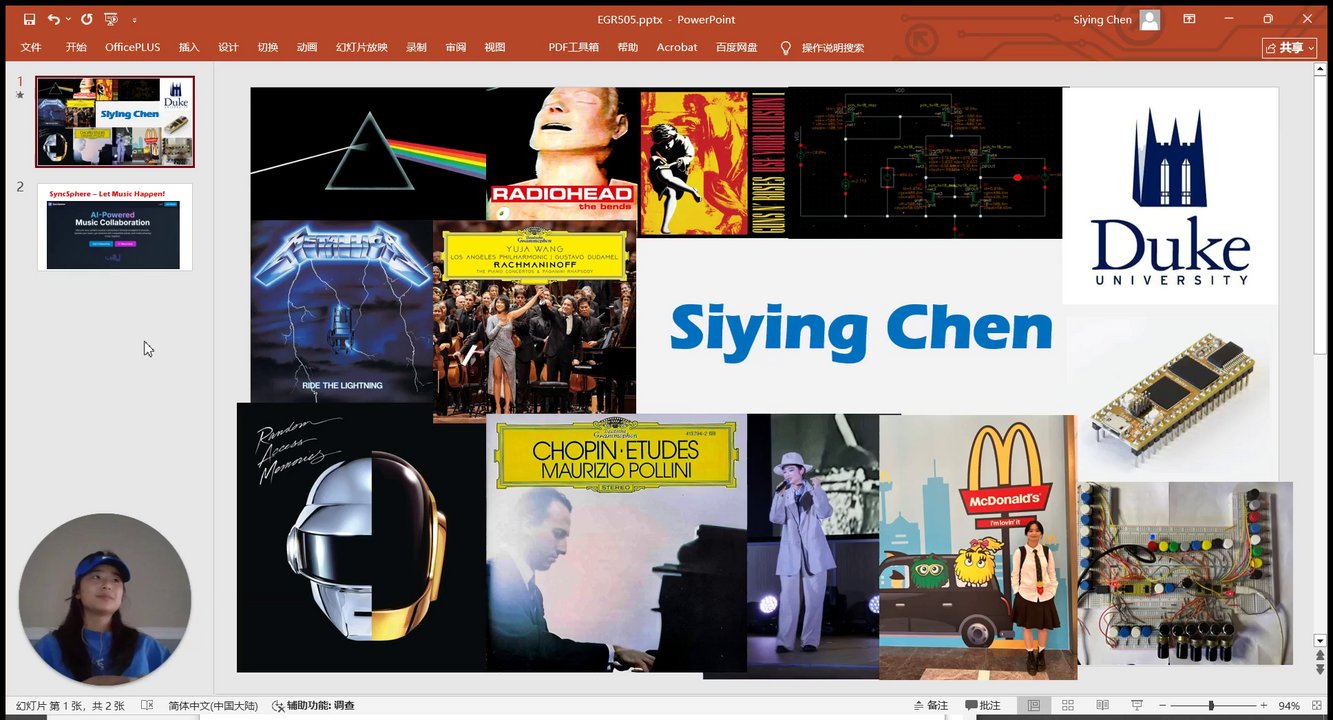
Task: Switch to the 插入 tab
Action: [189, 47]
